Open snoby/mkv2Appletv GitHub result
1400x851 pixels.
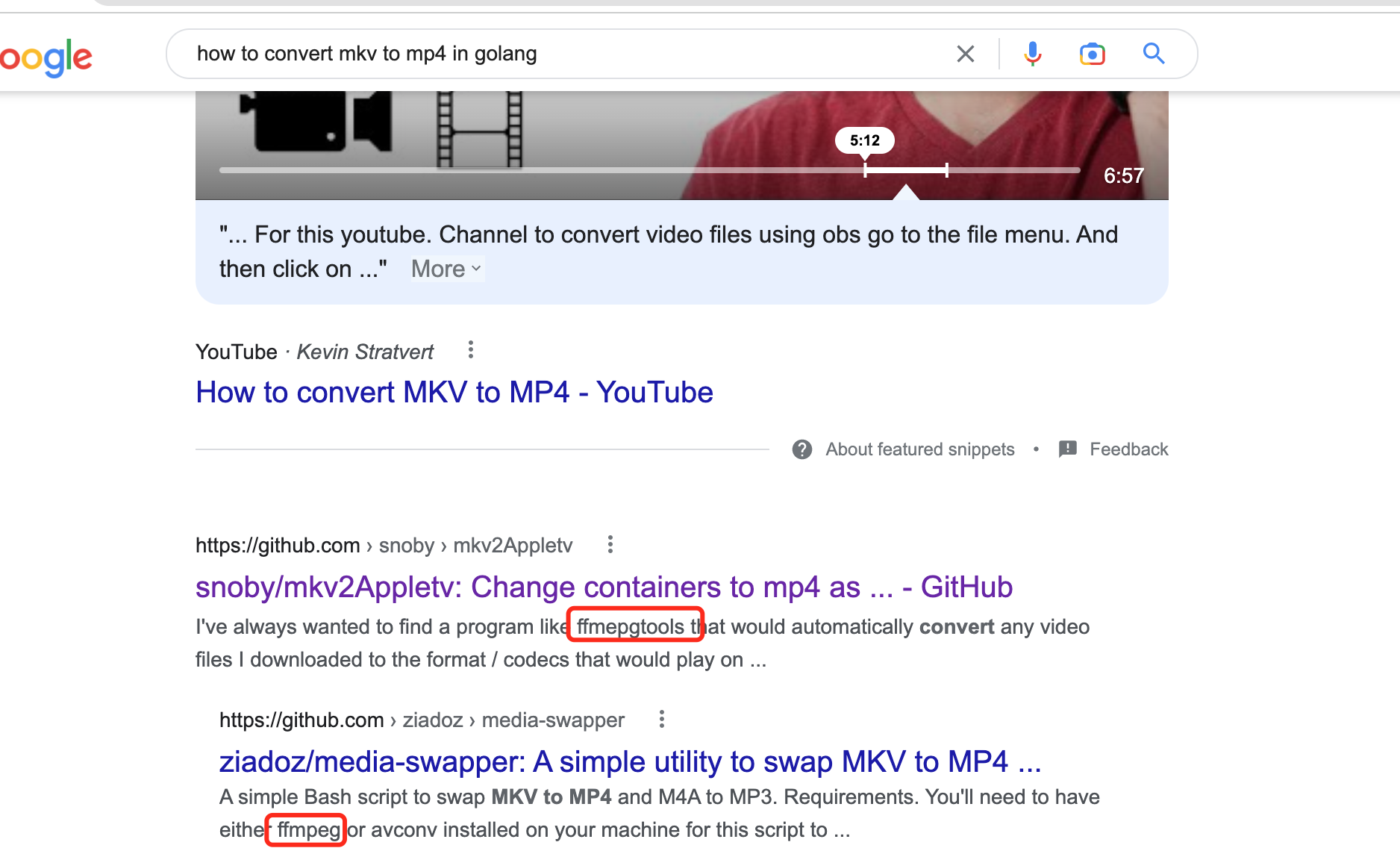(604, 587)
